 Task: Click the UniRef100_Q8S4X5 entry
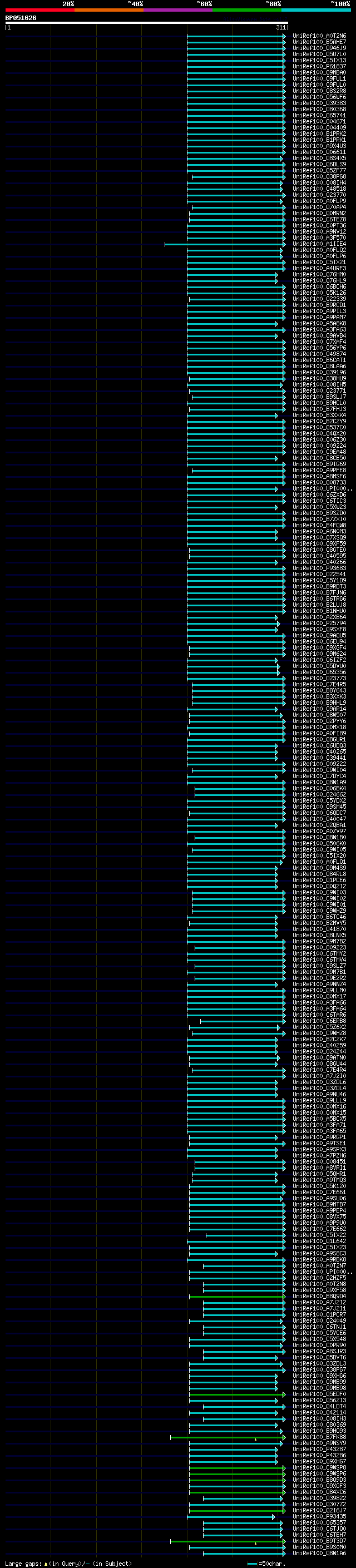point(319,159)
